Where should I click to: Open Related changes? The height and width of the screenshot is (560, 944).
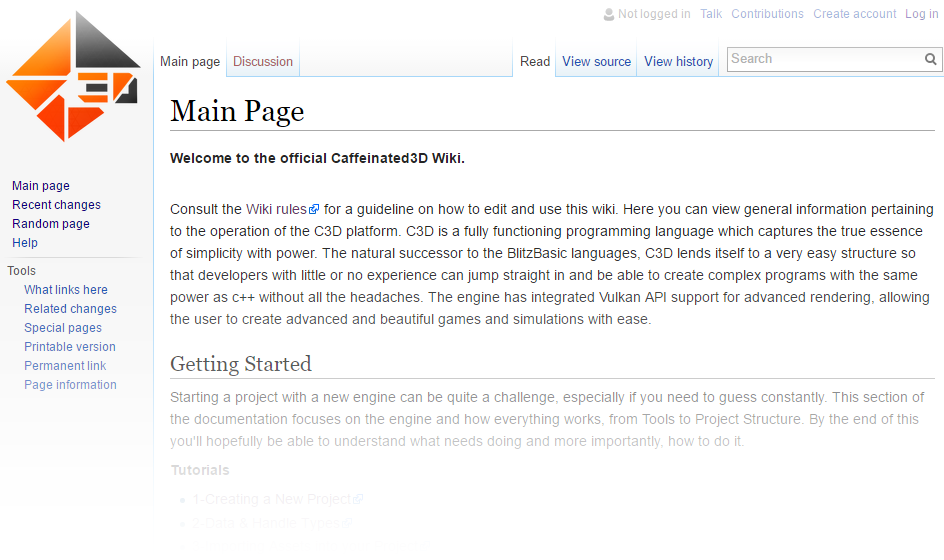pos(70,308)
